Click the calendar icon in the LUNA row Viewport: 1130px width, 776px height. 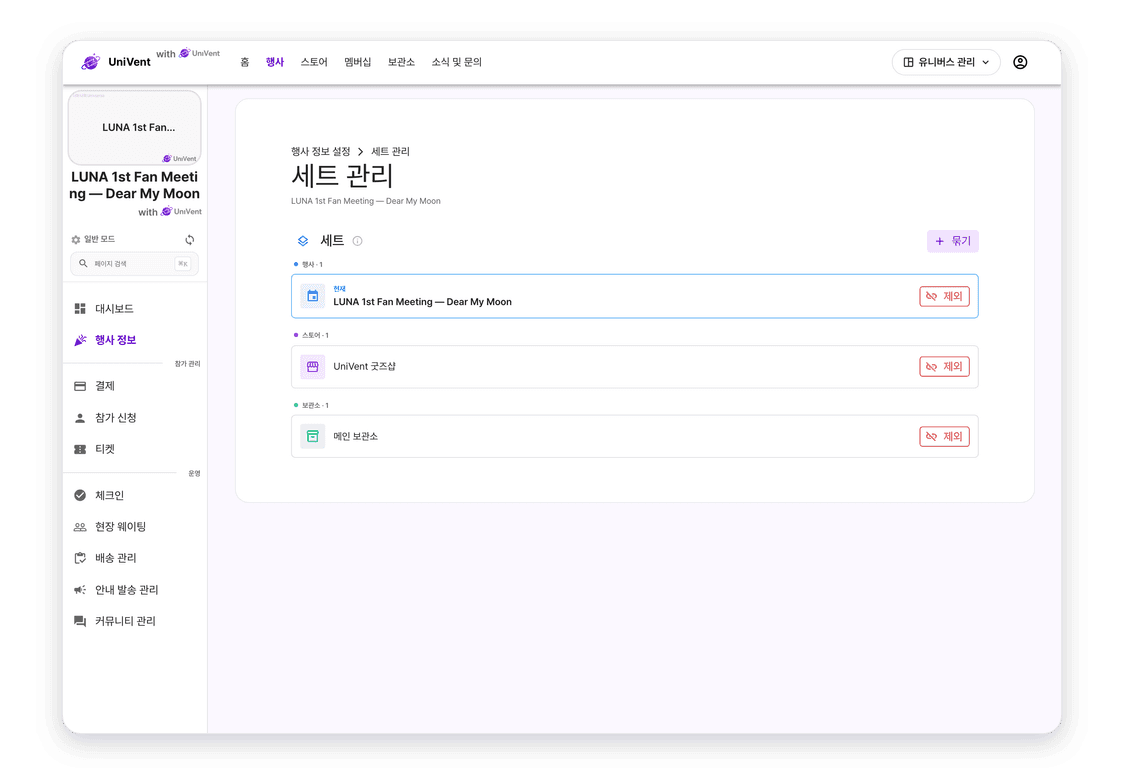[x=313, y=296]
